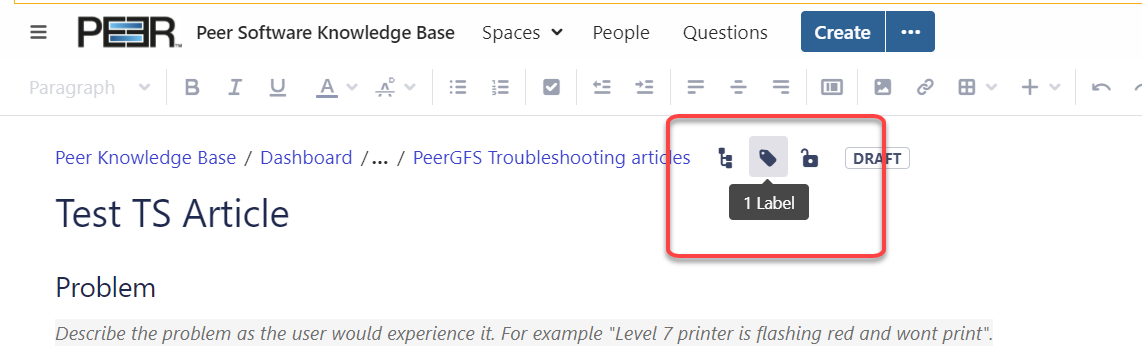Click the problem description placeholder text
This screenshot has width=1142, height=360.
pyautogui.click(x=524, y=334)
